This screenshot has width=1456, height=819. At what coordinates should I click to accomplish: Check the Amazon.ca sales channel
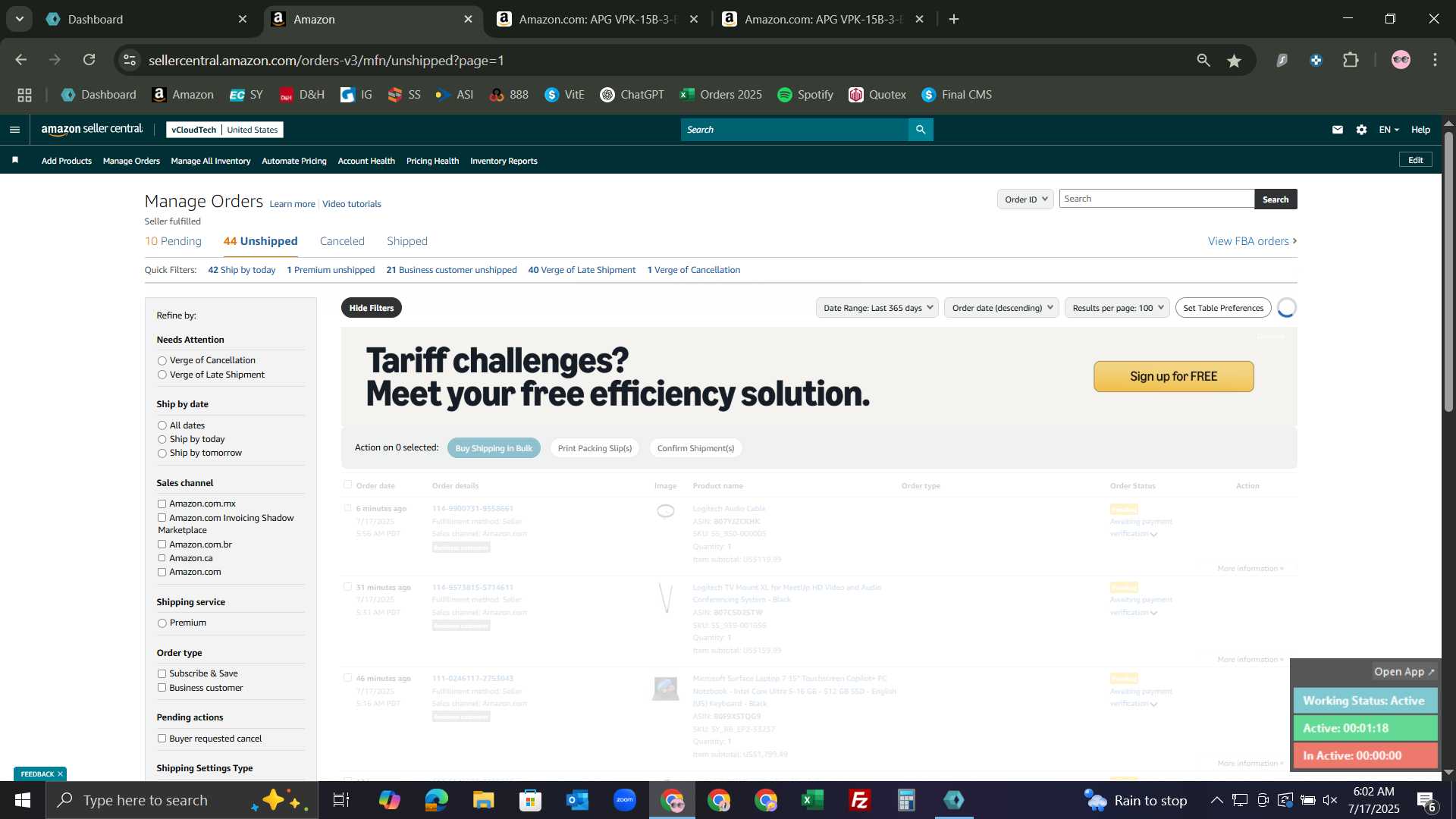[162, 558]
